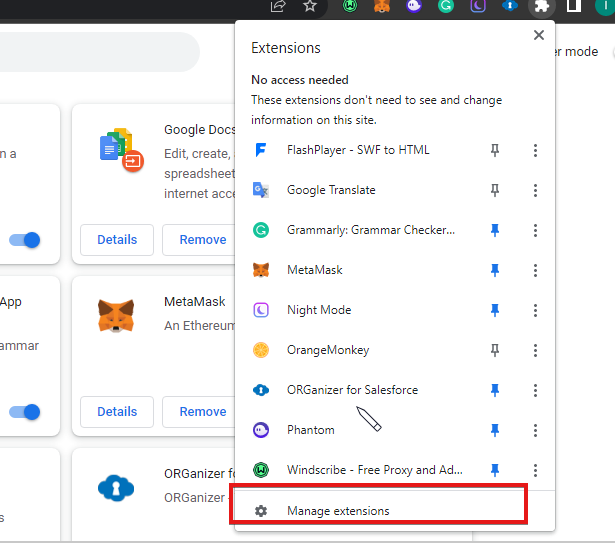Open more actions for MetaMask
This screenshot has width=615, height=543.
pyautogui.click(x=535, y=270)
